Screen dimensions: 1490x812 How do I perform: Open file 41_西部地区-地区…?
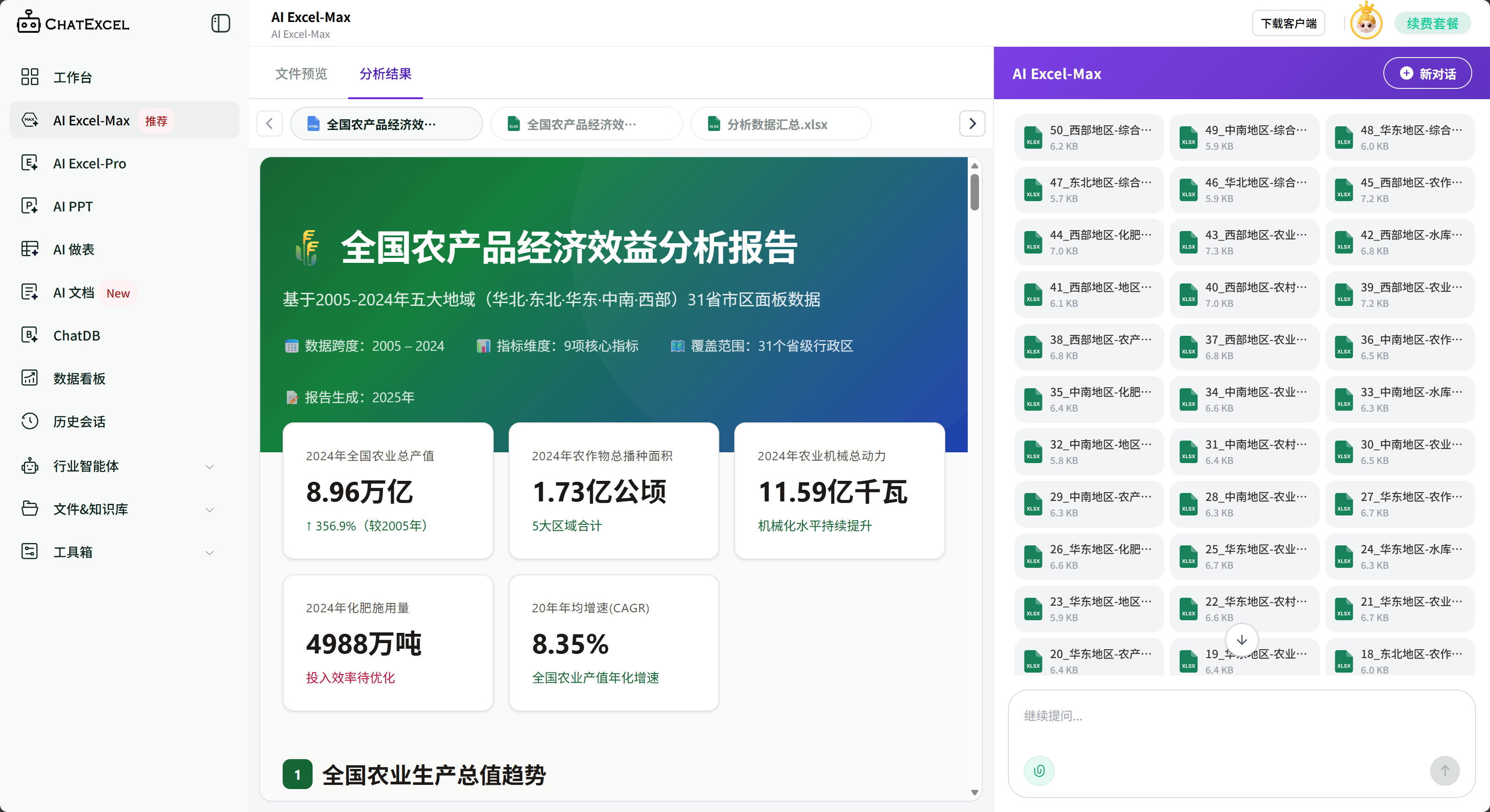[1088, 295]
